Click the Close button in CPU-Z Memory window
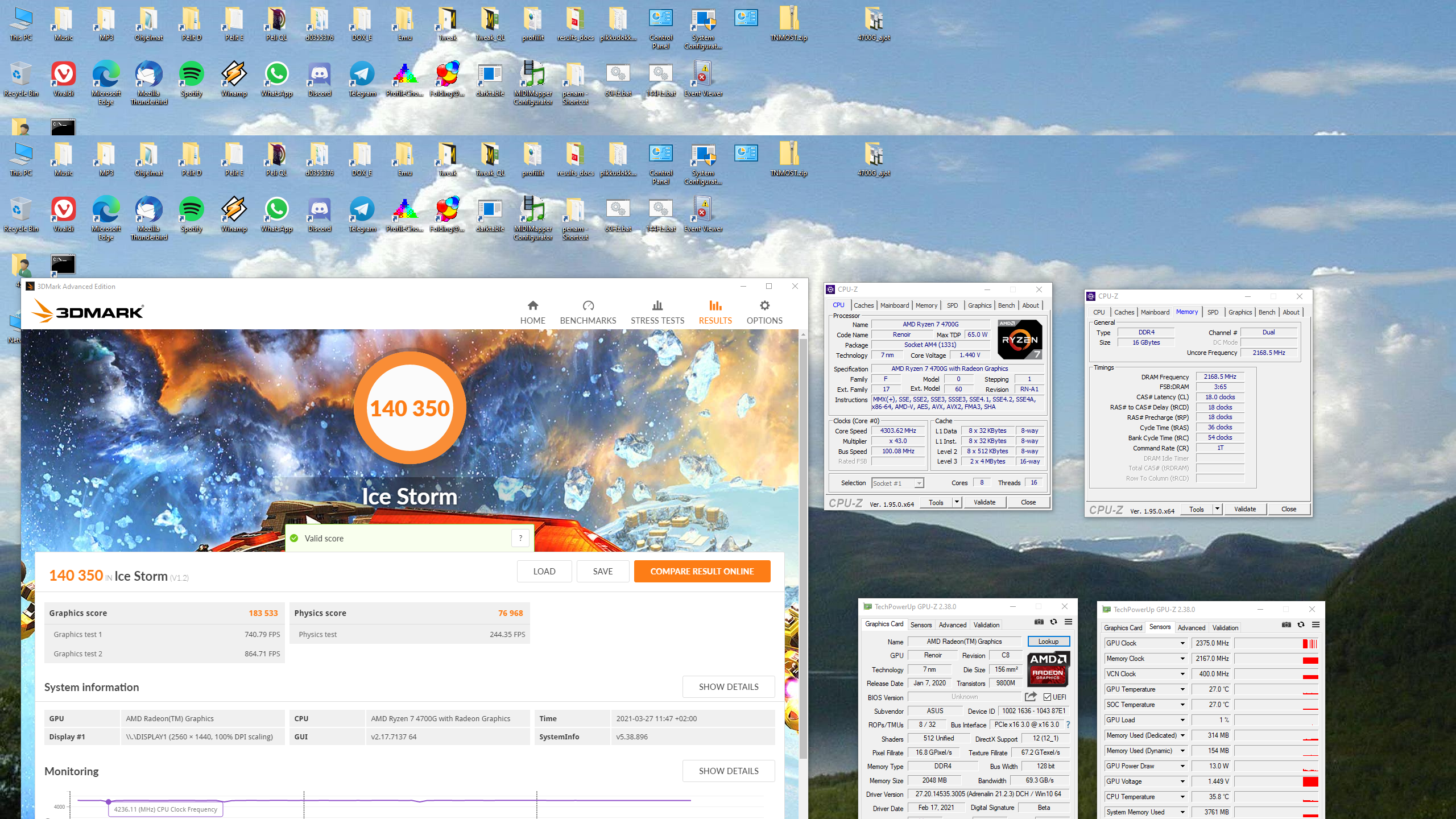Screen dimensions: 1456x819 pos(1289,509)
